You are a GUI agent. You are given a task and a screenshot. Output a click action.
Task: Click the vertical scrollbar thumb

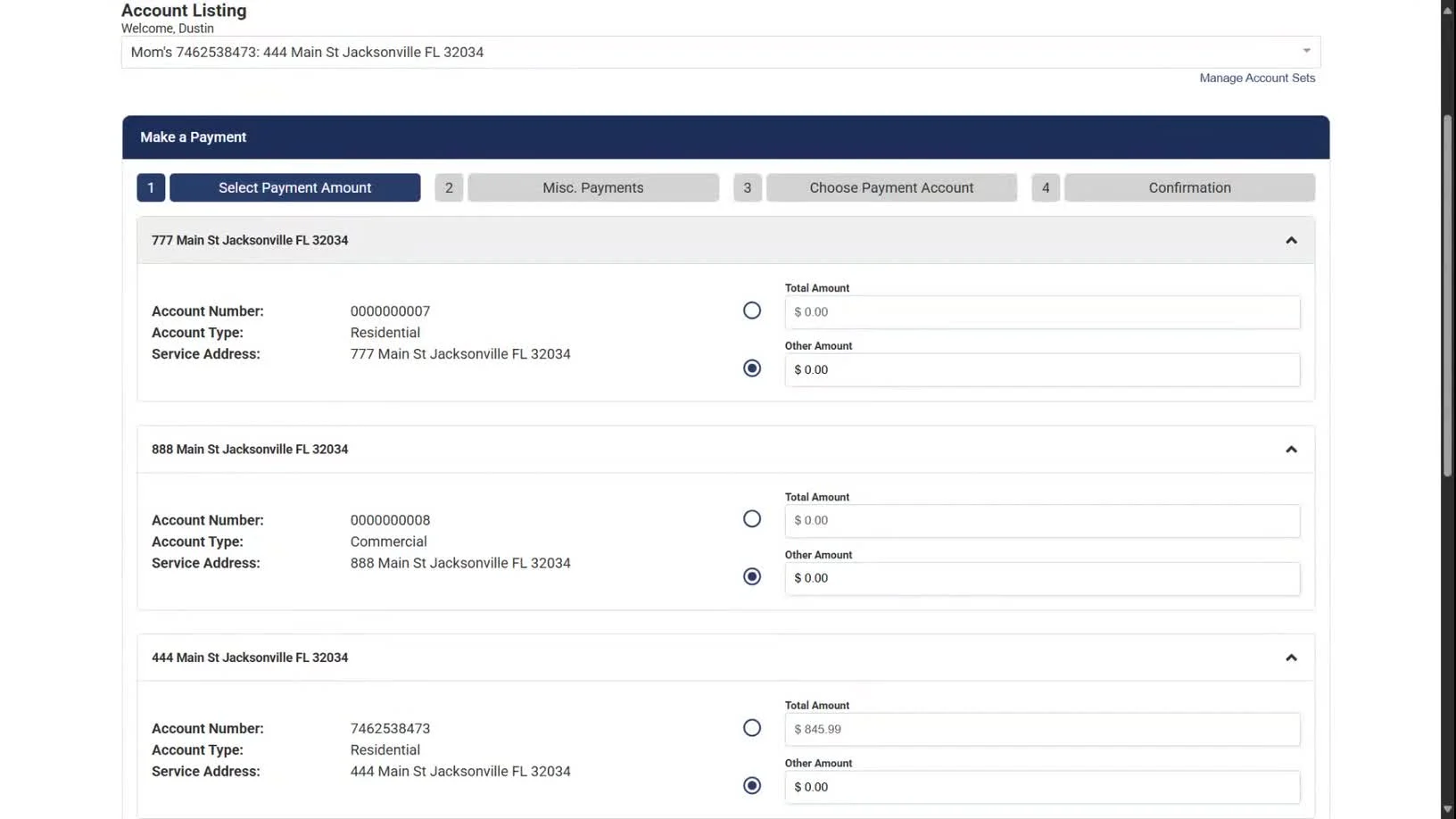click(1448, 294)
